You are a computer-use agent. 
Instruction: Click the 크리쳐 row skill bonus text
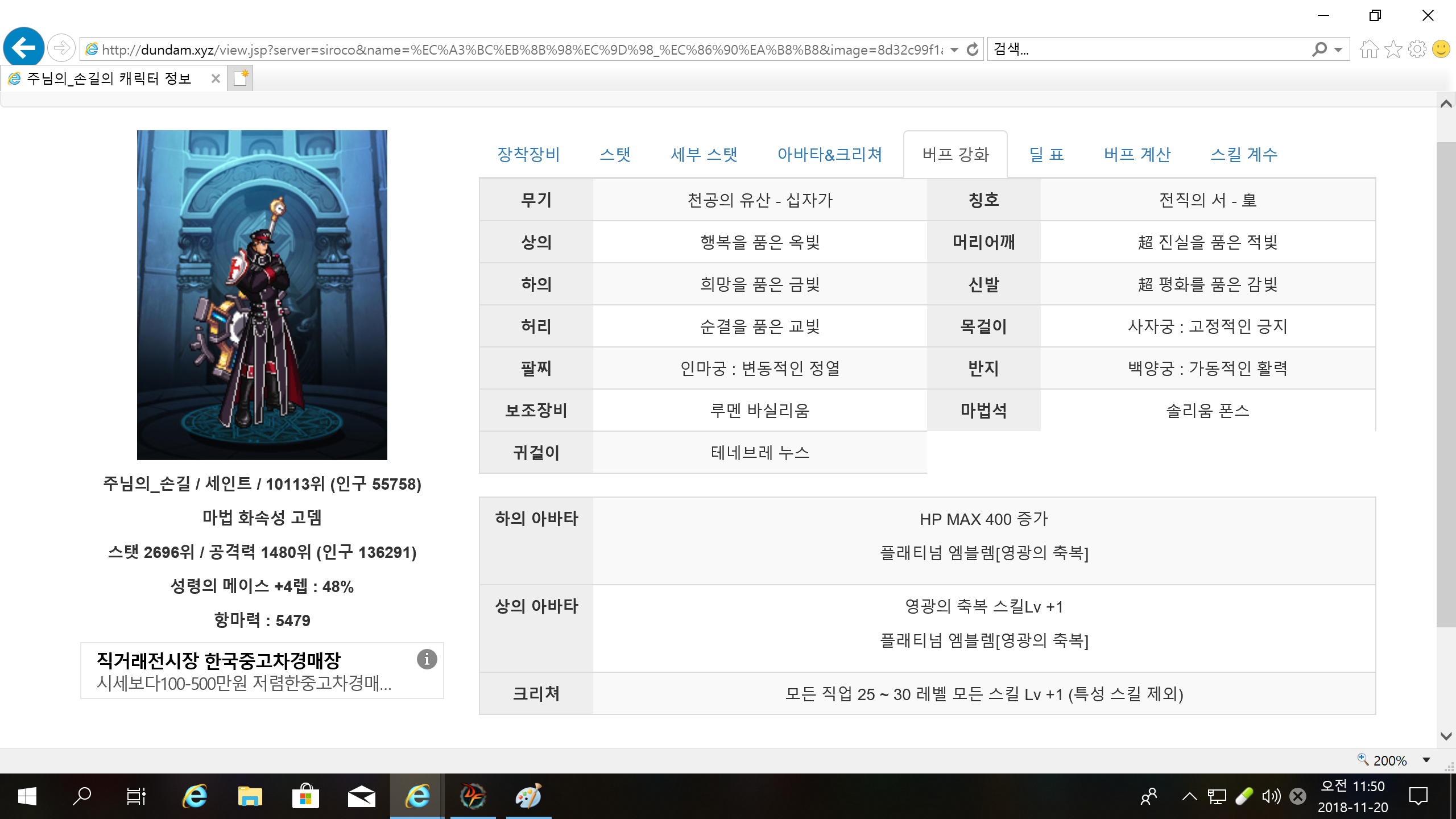(x=984, y=694)
